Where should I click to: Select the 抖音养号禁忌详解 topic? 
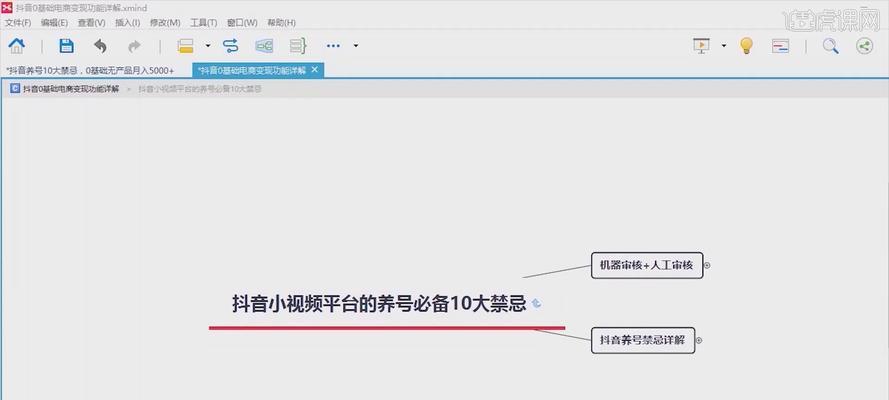[x=643, y=341]
